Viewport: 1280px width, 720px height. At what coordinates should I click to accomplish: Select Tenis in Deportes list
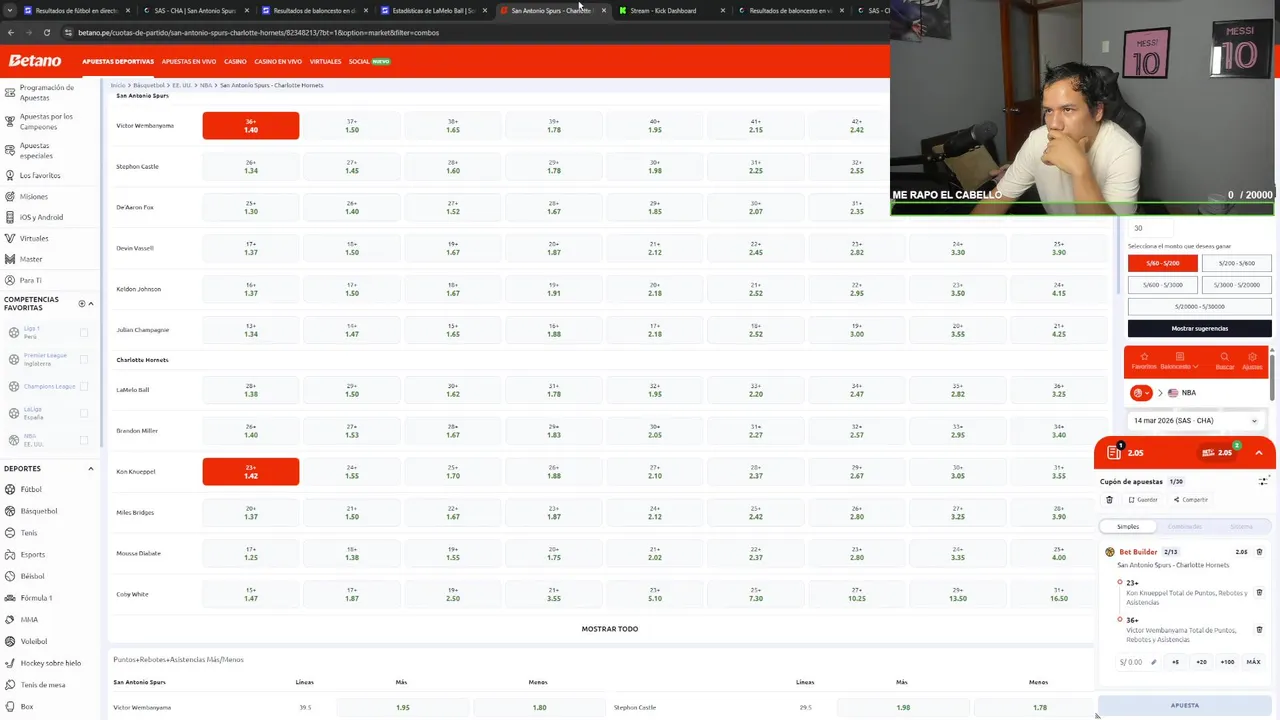point(28,533)
